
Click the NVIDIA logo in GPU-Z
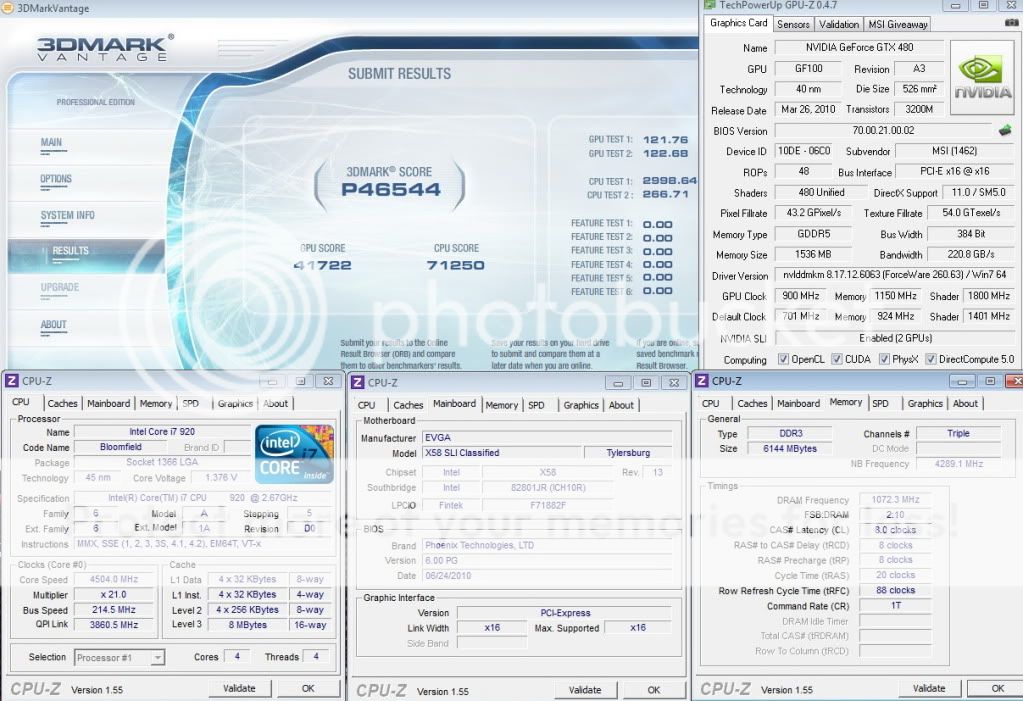[x=983, y=78]
